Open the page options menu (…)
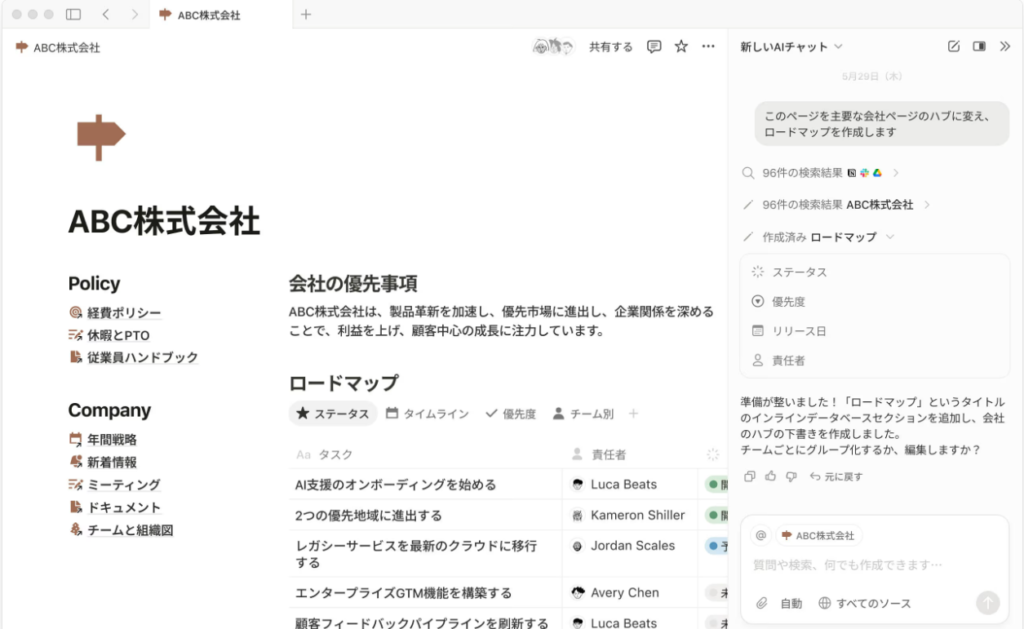This screenshot has height=629, width=1024. pyautogui.click(x=707, y=45)
